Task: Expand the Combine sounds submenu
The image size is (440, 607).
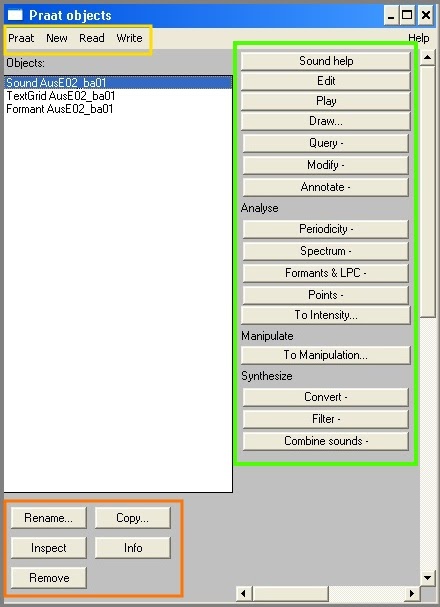Action: pos(325,441)
